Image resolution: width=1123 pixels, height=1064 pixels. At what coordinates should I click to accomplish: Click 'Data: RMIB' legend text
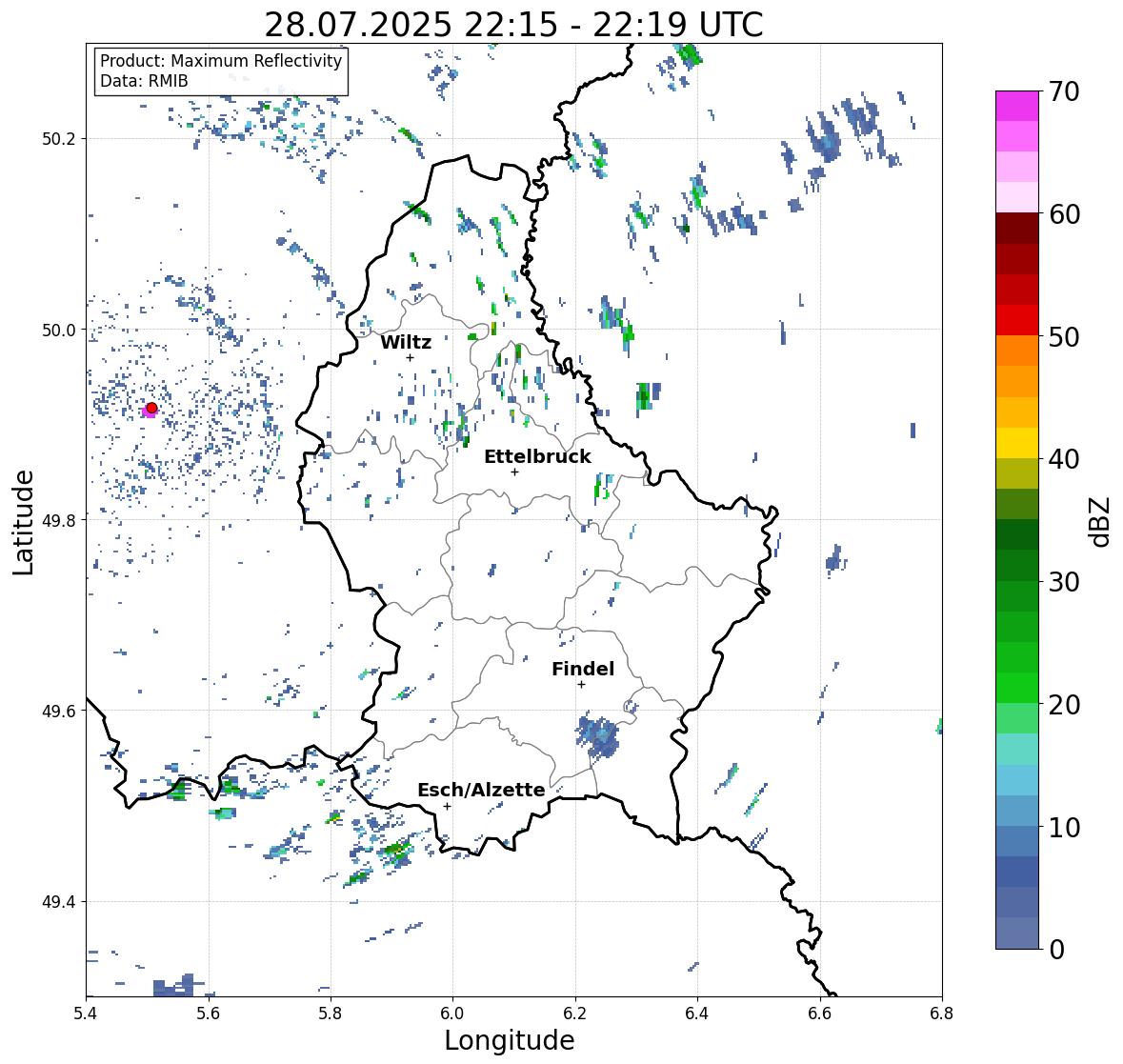pyautogui.click(x=144, y=81)
